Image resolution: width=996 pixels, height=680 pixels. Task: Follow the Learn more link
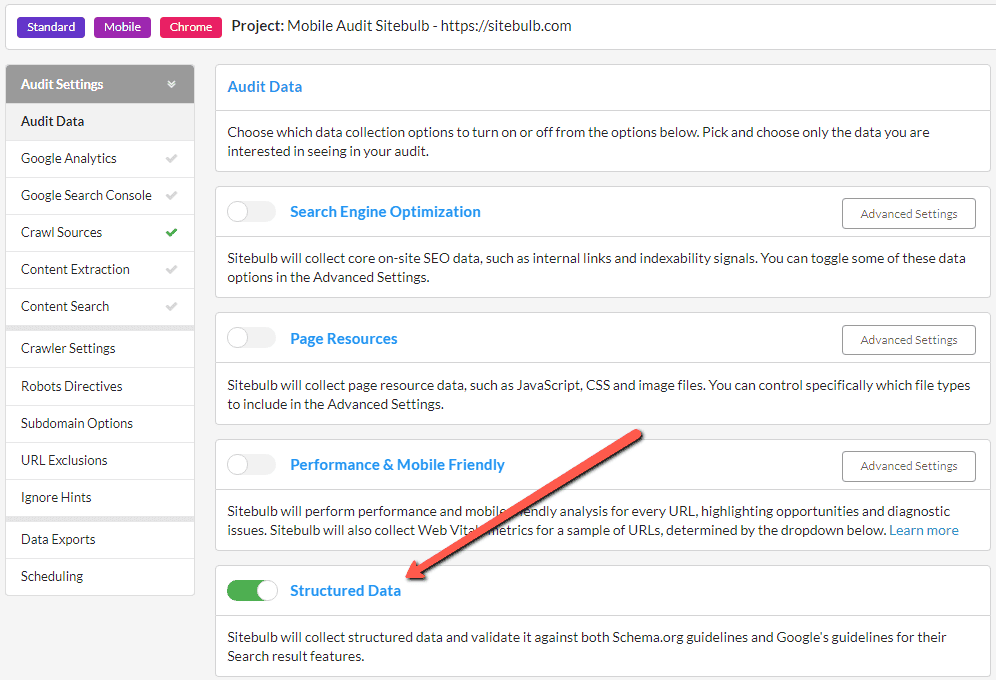click(924, 530)
